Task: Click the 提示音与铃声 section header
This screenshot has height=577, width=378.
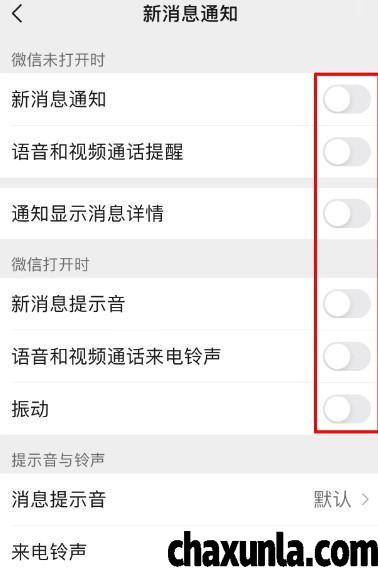Action: tap(58, 460)
